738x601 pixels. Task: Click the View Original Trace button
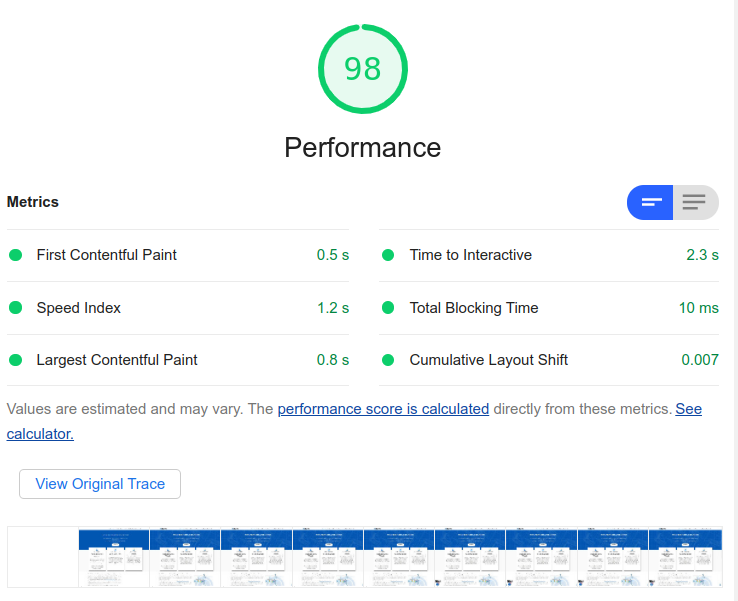pos(100,484)
